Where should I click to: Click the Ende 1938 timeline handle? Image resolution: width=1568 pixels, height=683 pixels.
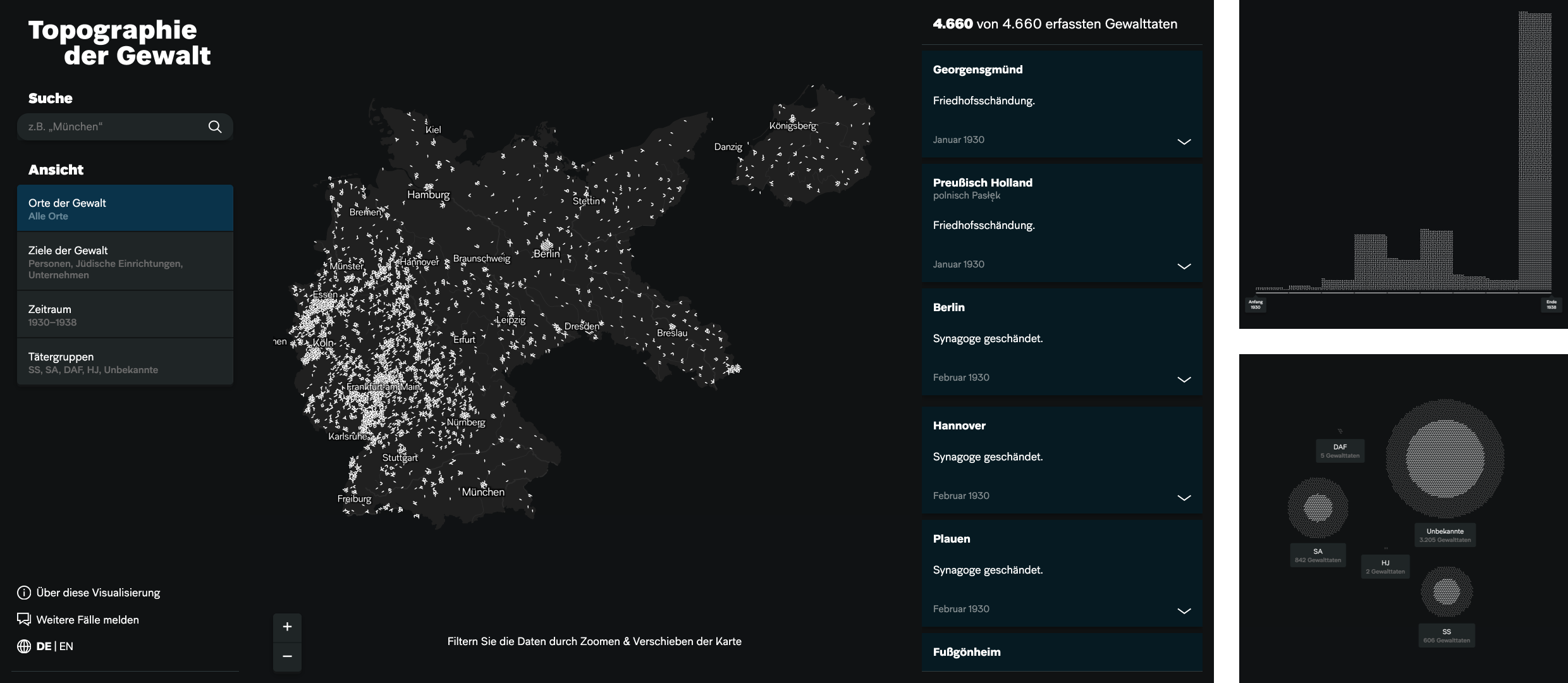[x=1551, y=304]
